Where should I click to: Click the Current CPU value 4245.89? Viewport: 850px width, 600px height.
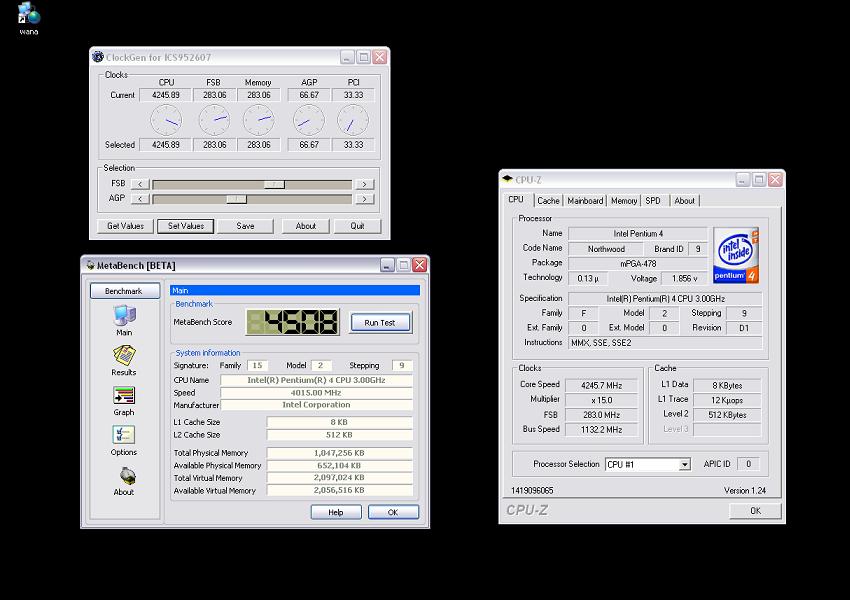(165, 95)
